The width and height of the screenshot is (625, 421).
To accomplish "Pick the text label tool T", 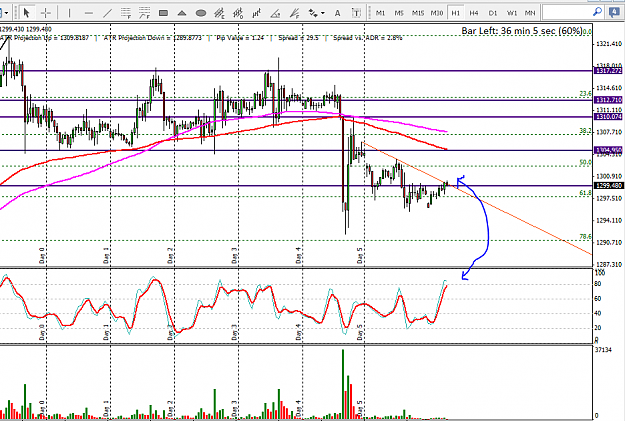I will (356, 13).
